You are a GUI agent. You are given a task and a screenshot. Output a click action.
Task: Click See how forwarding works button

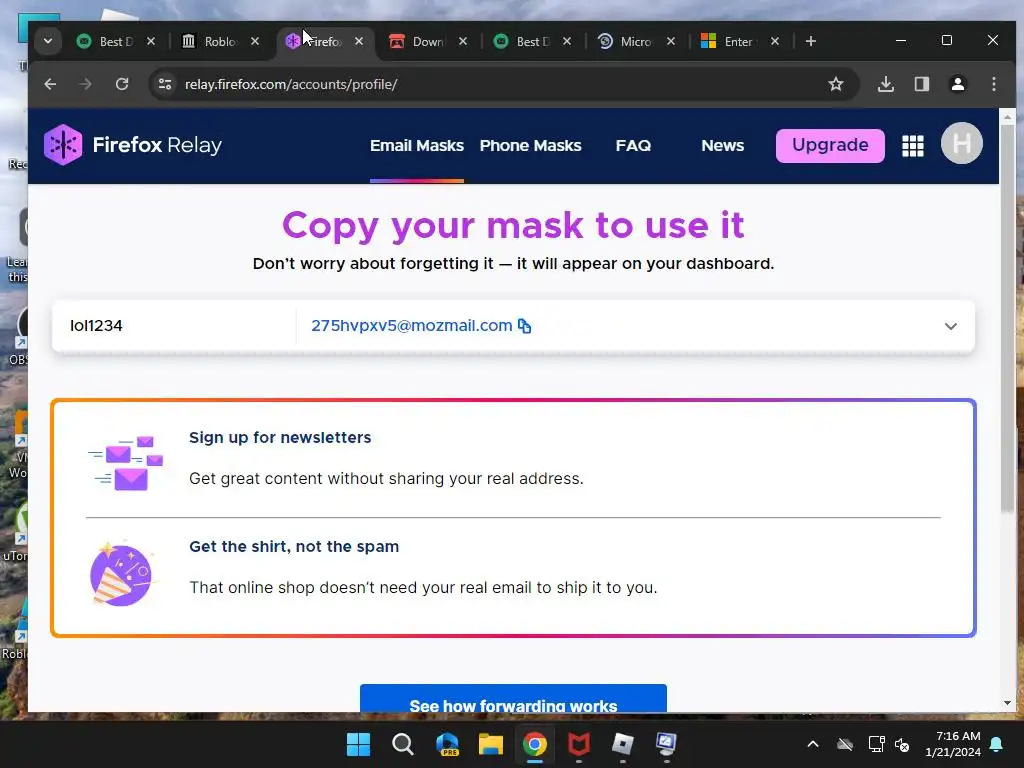(513, 699)
